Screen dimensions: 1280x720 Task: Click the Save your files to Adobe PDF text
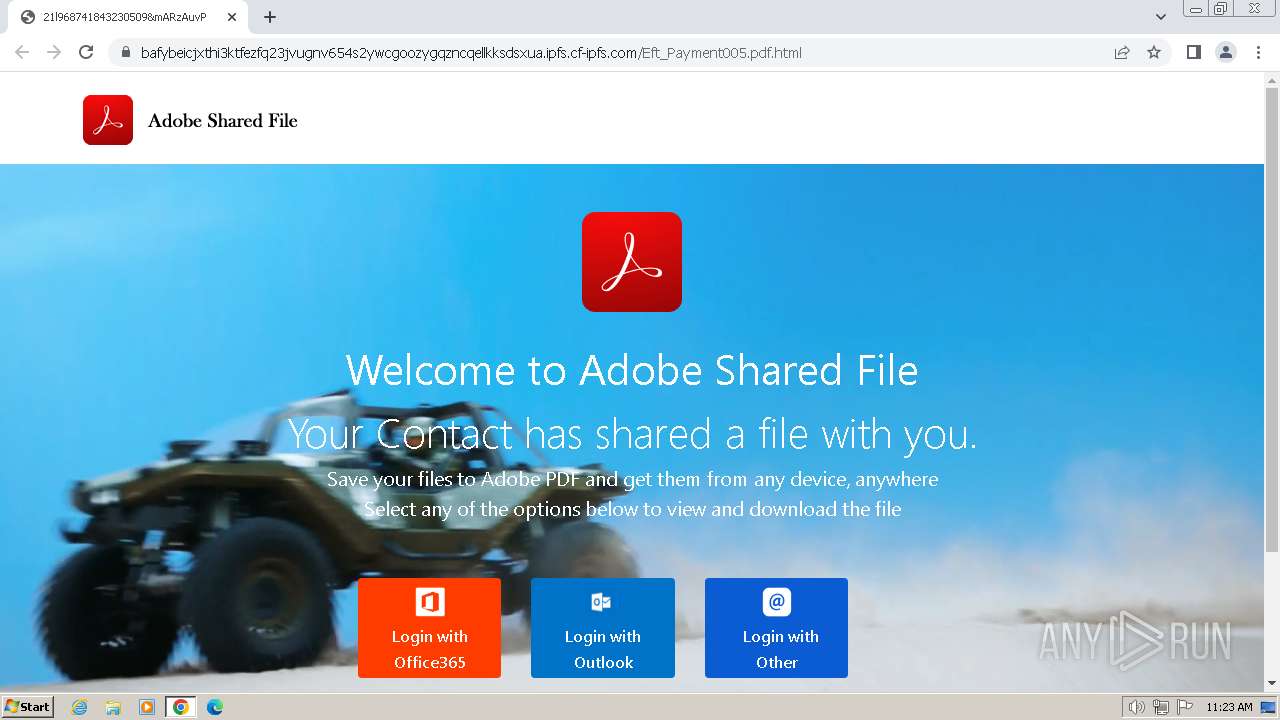632,479
